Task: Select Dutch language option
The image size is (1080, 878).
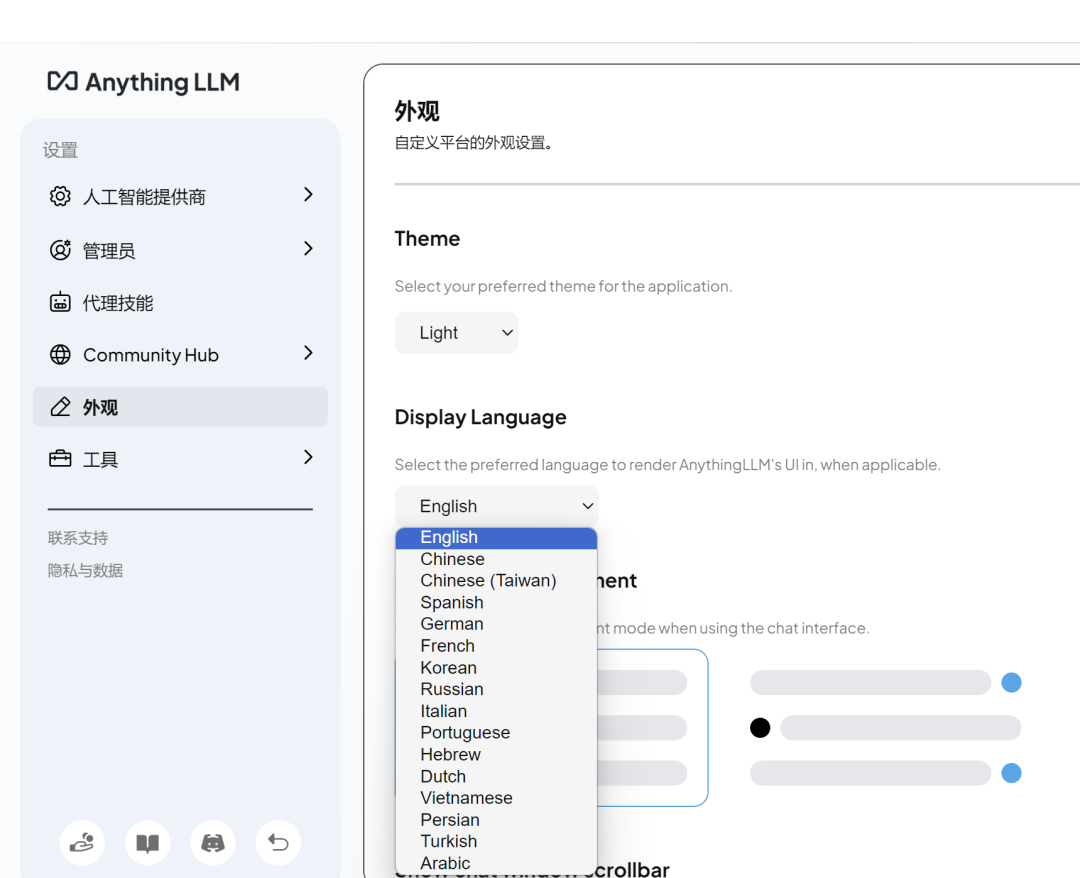Action: [x=496, y=777]
